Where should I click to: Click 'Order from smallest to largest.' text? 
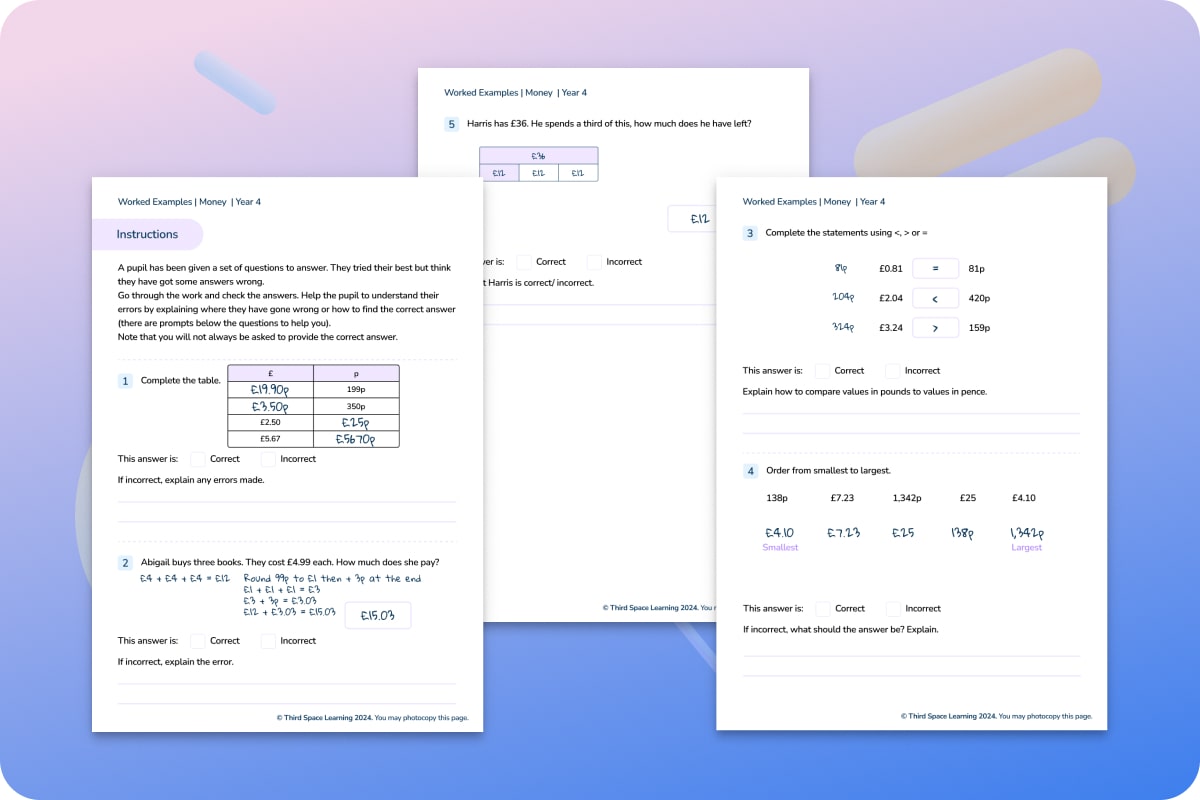point(828,471)
